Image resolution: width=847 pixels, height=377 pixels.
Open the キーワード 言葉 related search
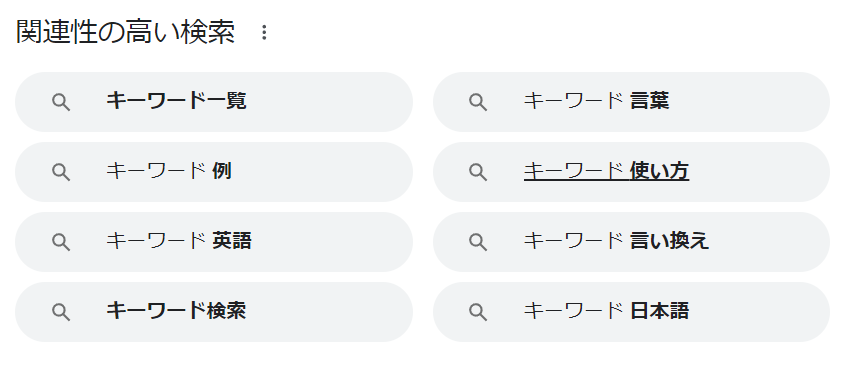tap(596, 102)
